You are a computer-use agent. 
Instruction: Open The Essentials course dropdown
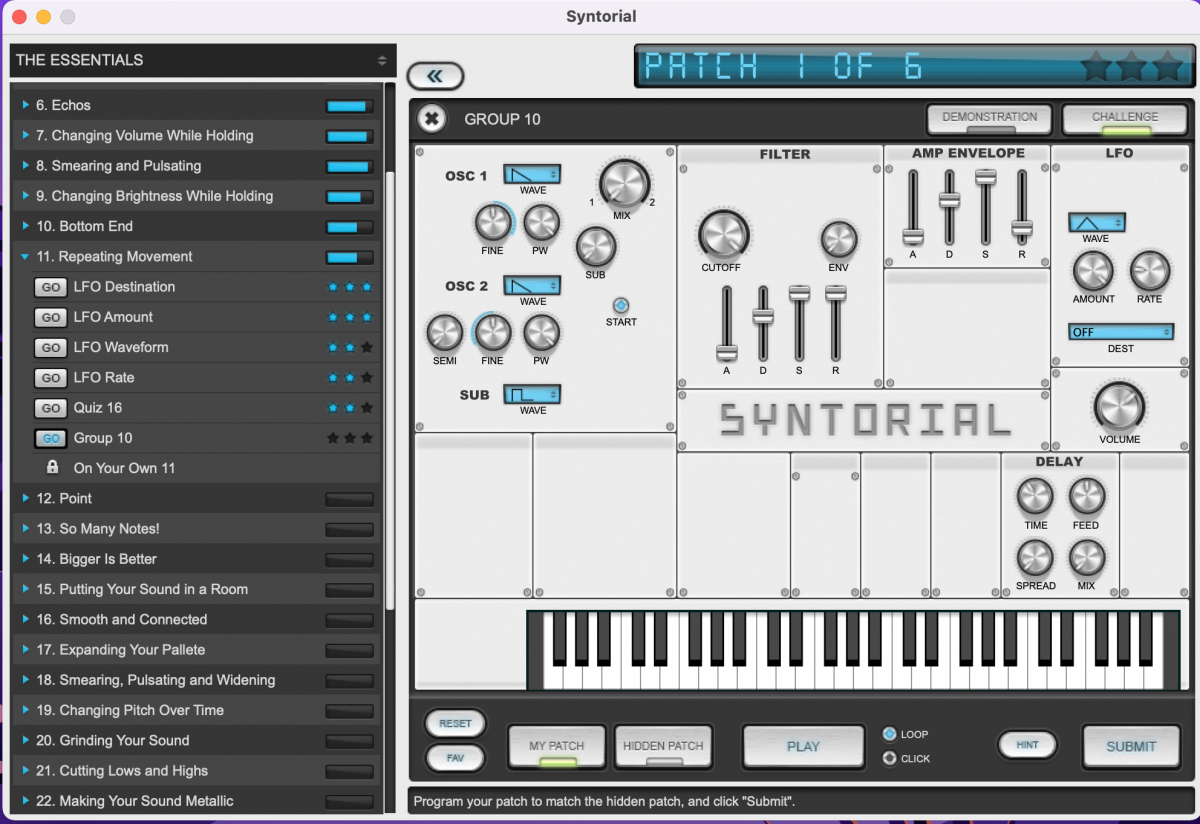(203, 60)
